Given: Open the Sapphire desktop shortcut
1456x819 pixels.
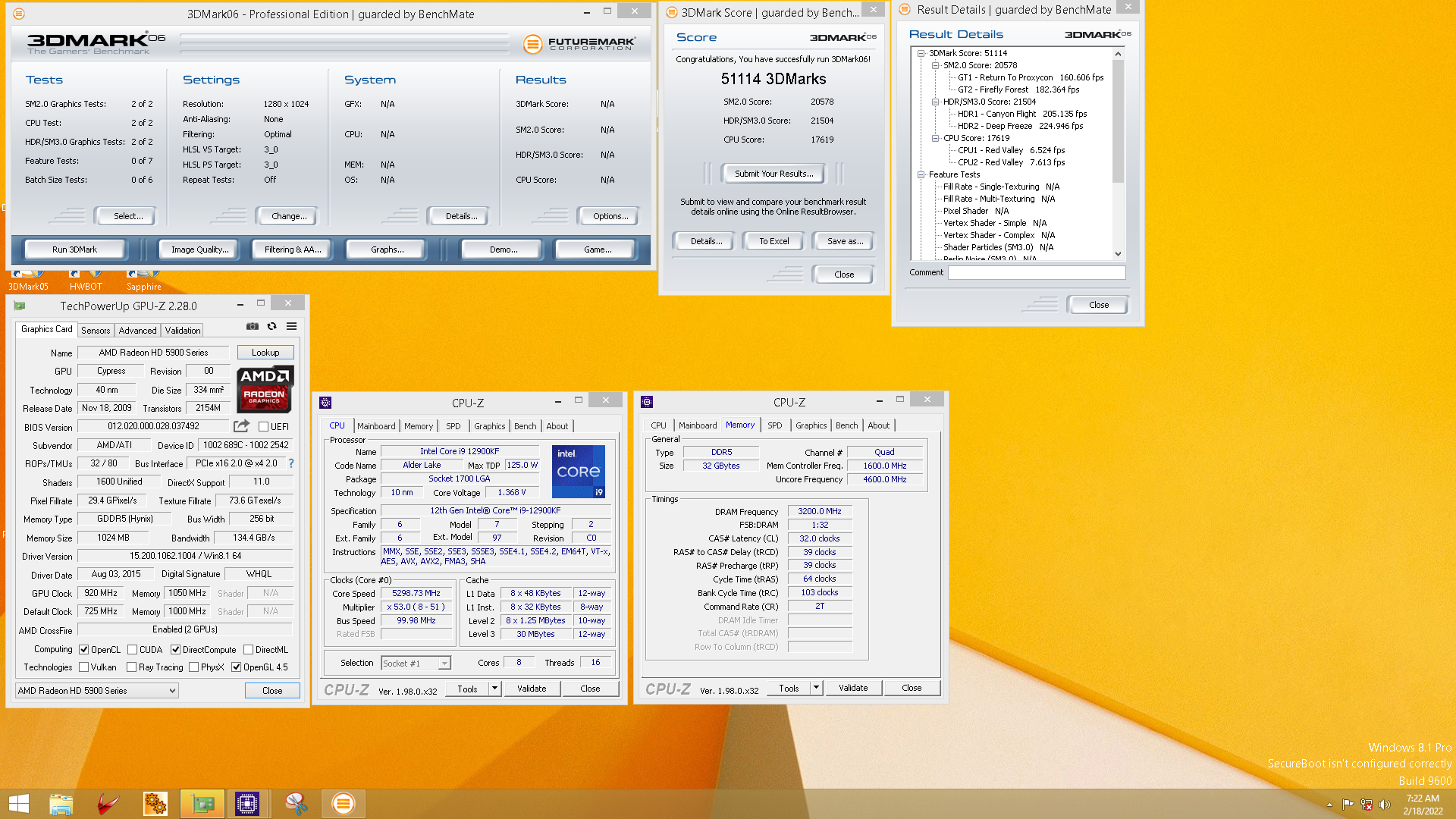Looking at the screenshot, I should (x=143, y=279).
